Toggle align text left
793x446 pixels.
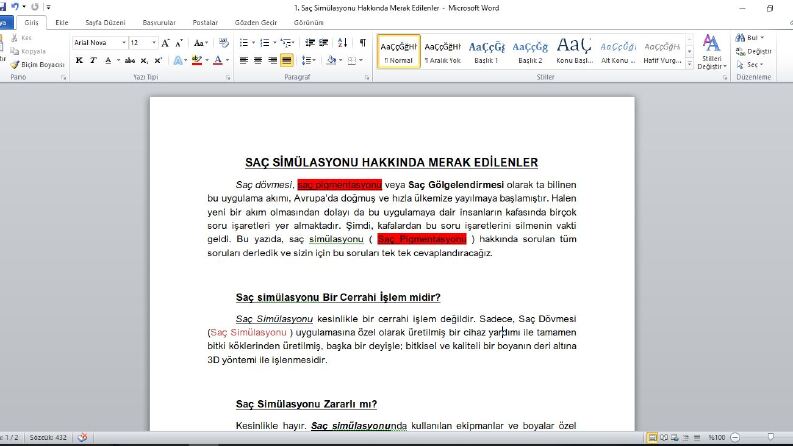tap(244, 61)
